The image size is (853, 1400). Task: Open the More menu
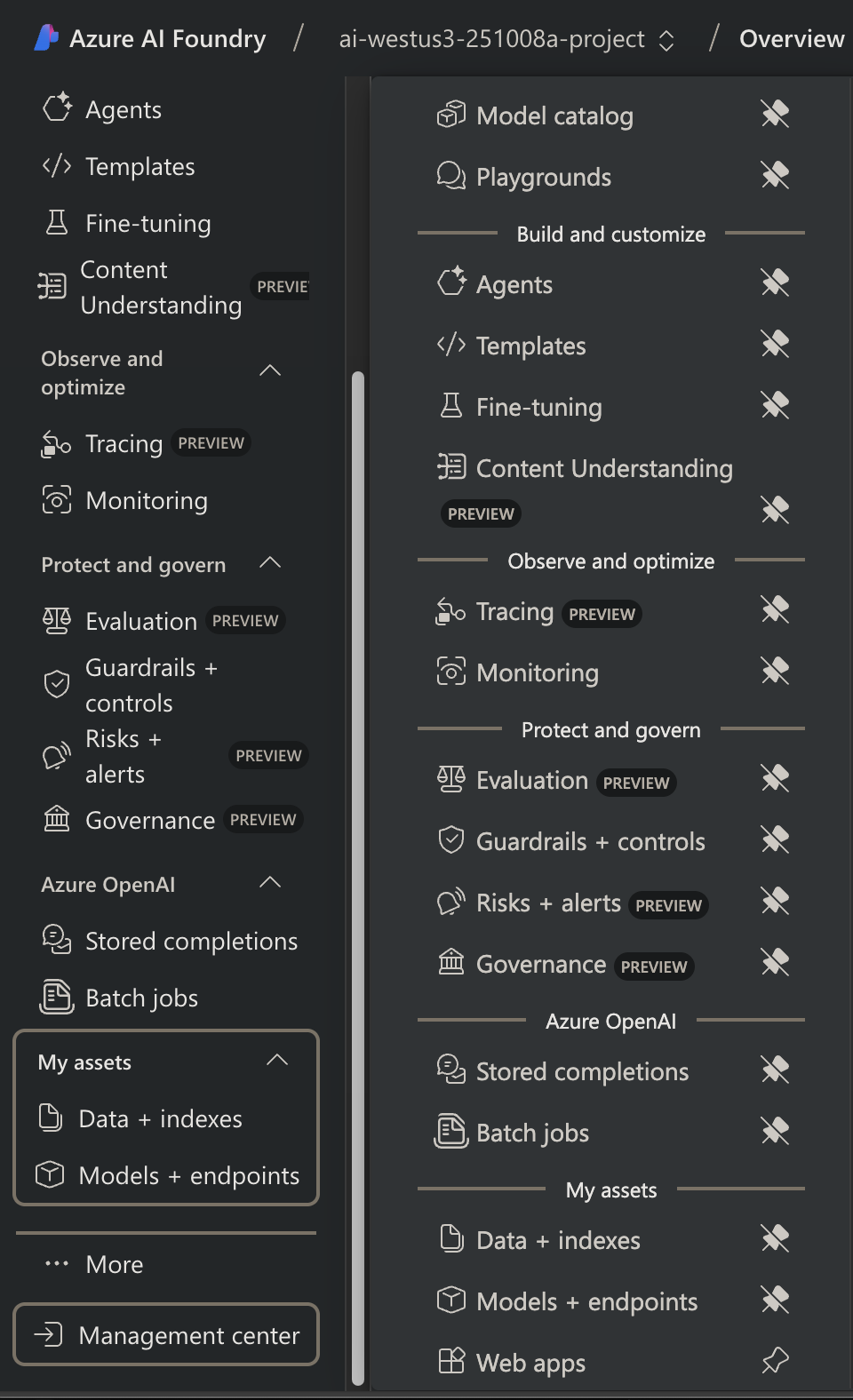coord(113,1264)
